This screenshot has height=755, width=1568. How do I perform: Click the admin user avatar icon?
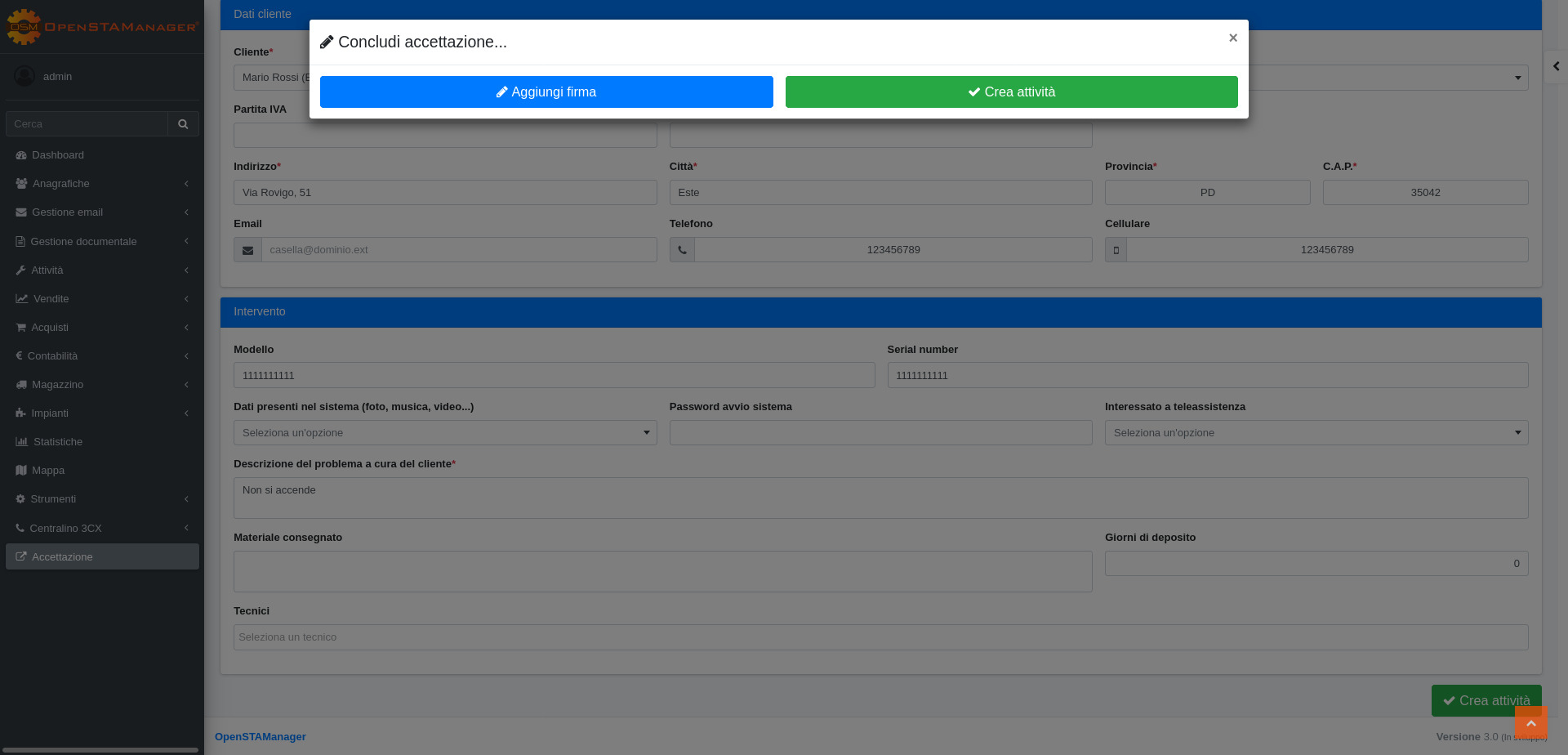24,76
